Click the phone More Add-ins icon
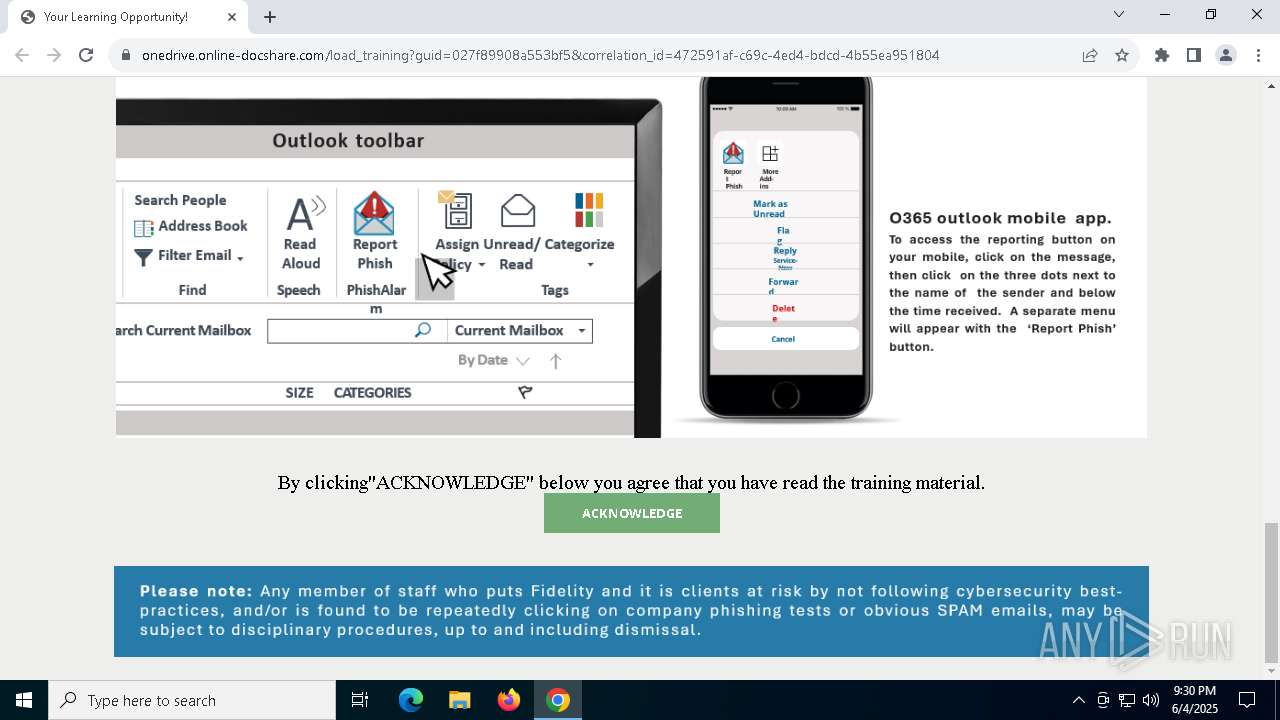This screenshot has height=720, width=1280. click(769, 154)
